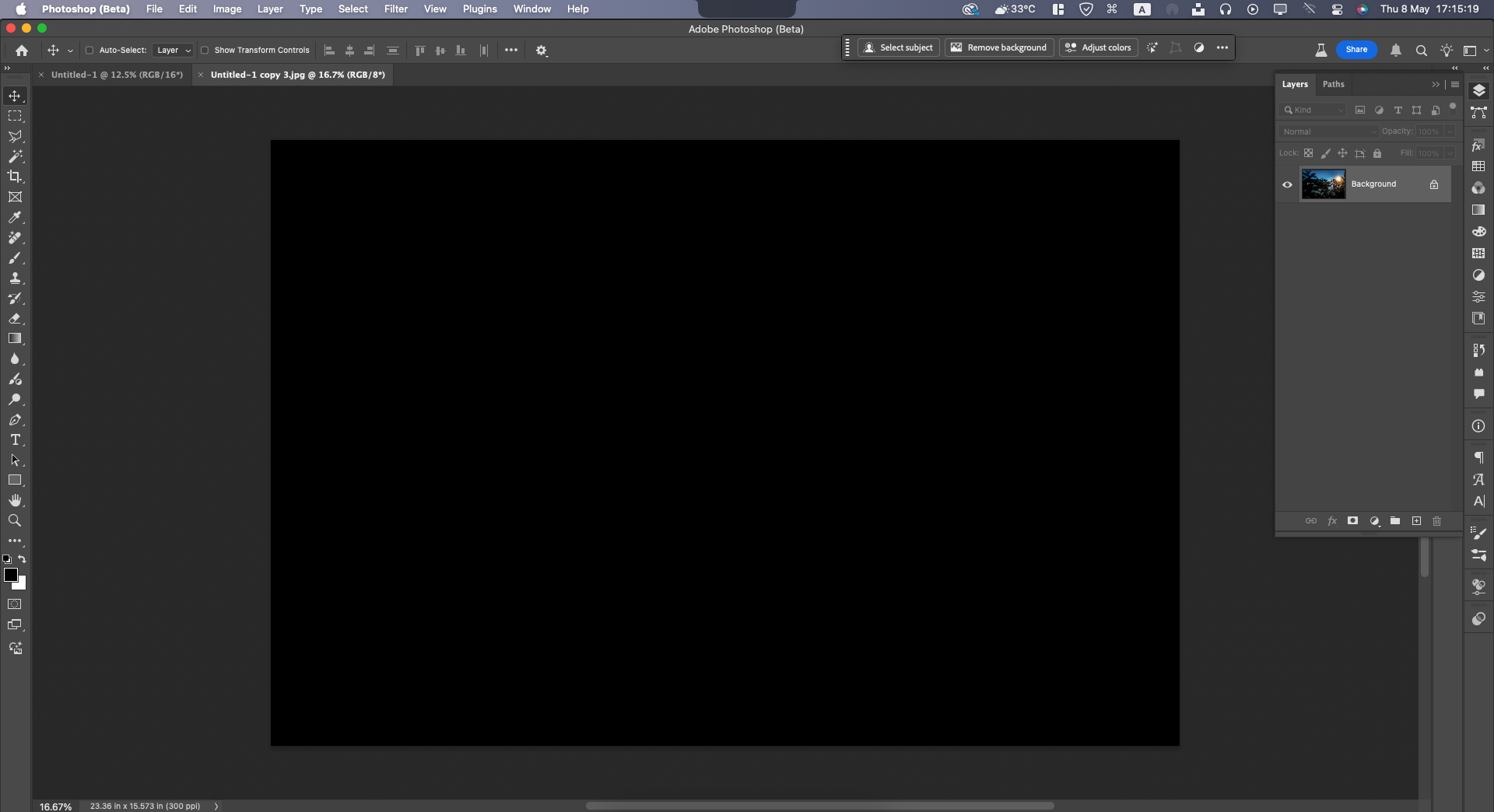Open the Plugins menu
This screenshot has height=812, width=1494.
480,9
